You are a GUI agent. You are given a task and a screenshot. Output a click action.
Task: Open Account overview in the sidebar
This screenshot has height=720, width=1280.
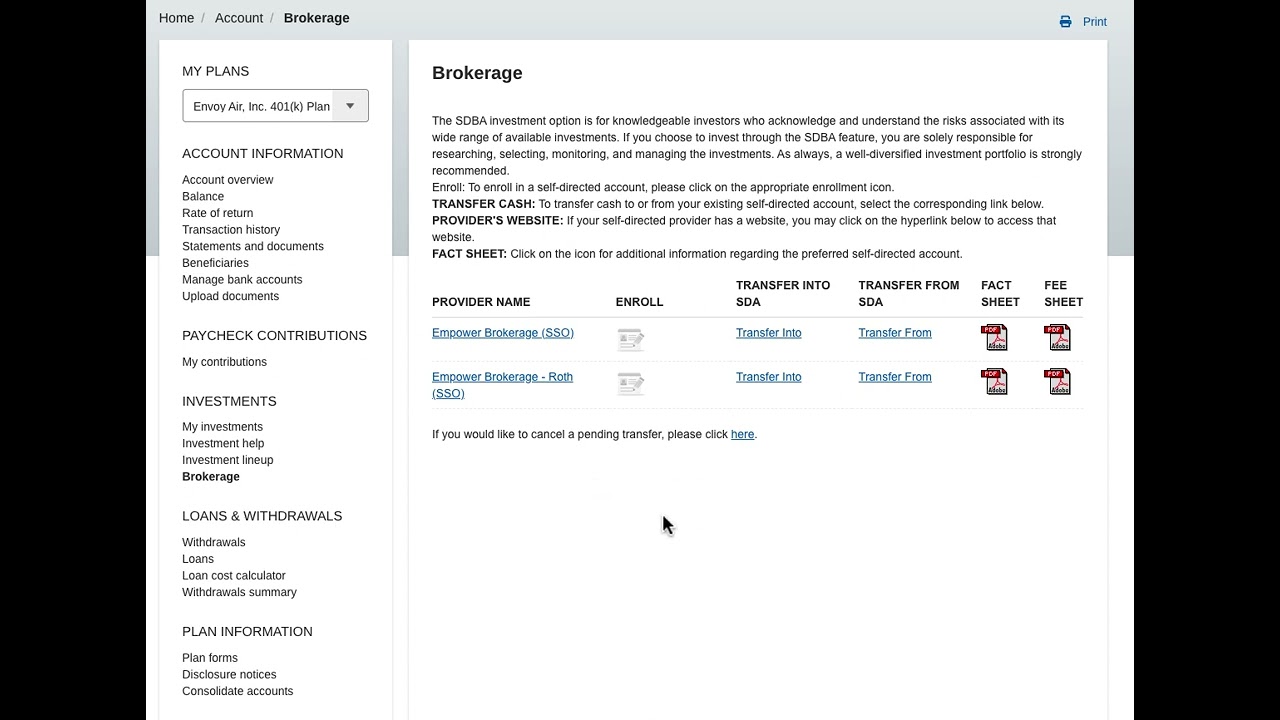228,180
